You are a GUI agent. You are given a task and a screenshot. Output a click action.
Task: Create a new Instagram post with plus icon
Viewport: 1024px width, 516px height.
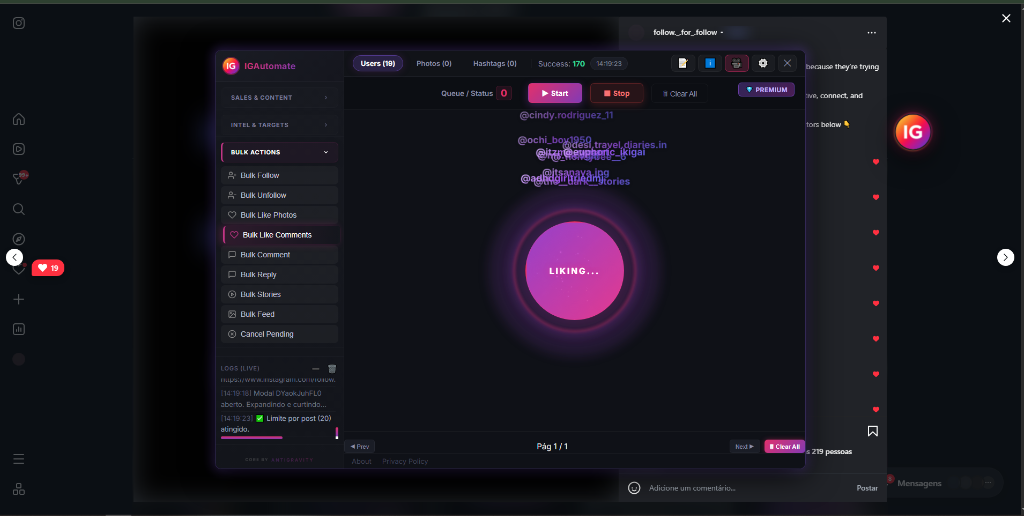pyautogui.click(x=19, y=299)
